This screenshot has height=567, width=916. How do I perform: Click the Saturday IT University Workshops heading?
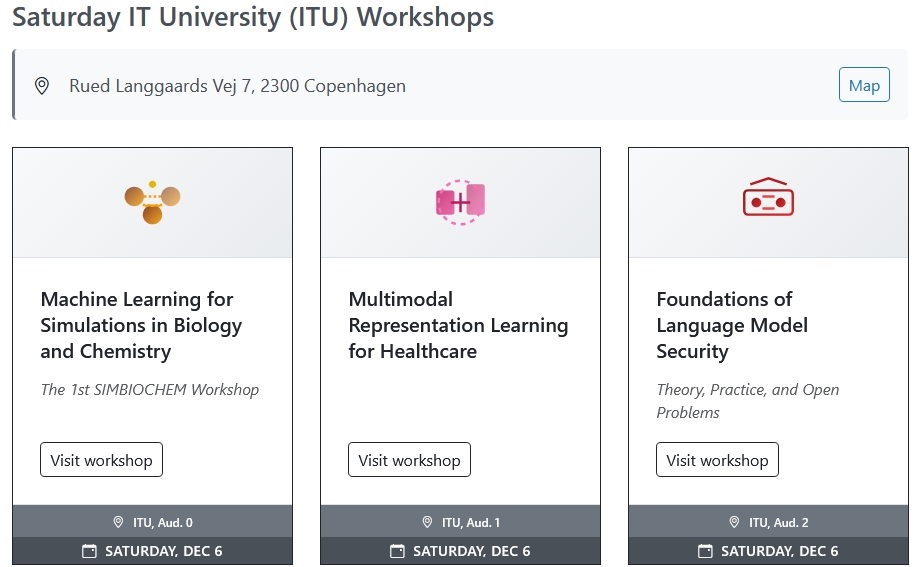[253, 17]
